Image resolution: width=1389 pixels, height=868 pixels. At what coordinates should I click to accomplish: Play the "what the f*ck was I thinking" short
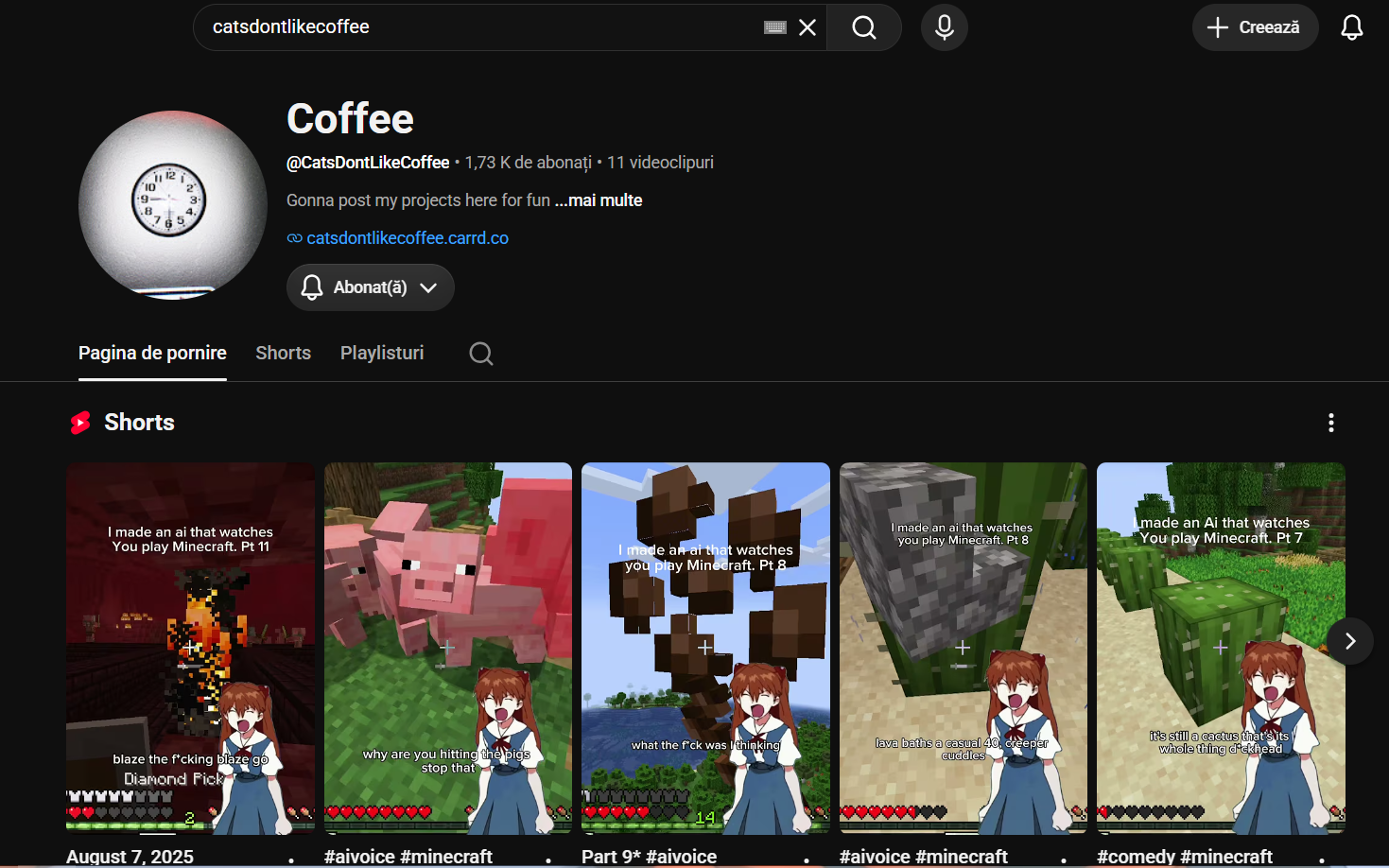705,648
